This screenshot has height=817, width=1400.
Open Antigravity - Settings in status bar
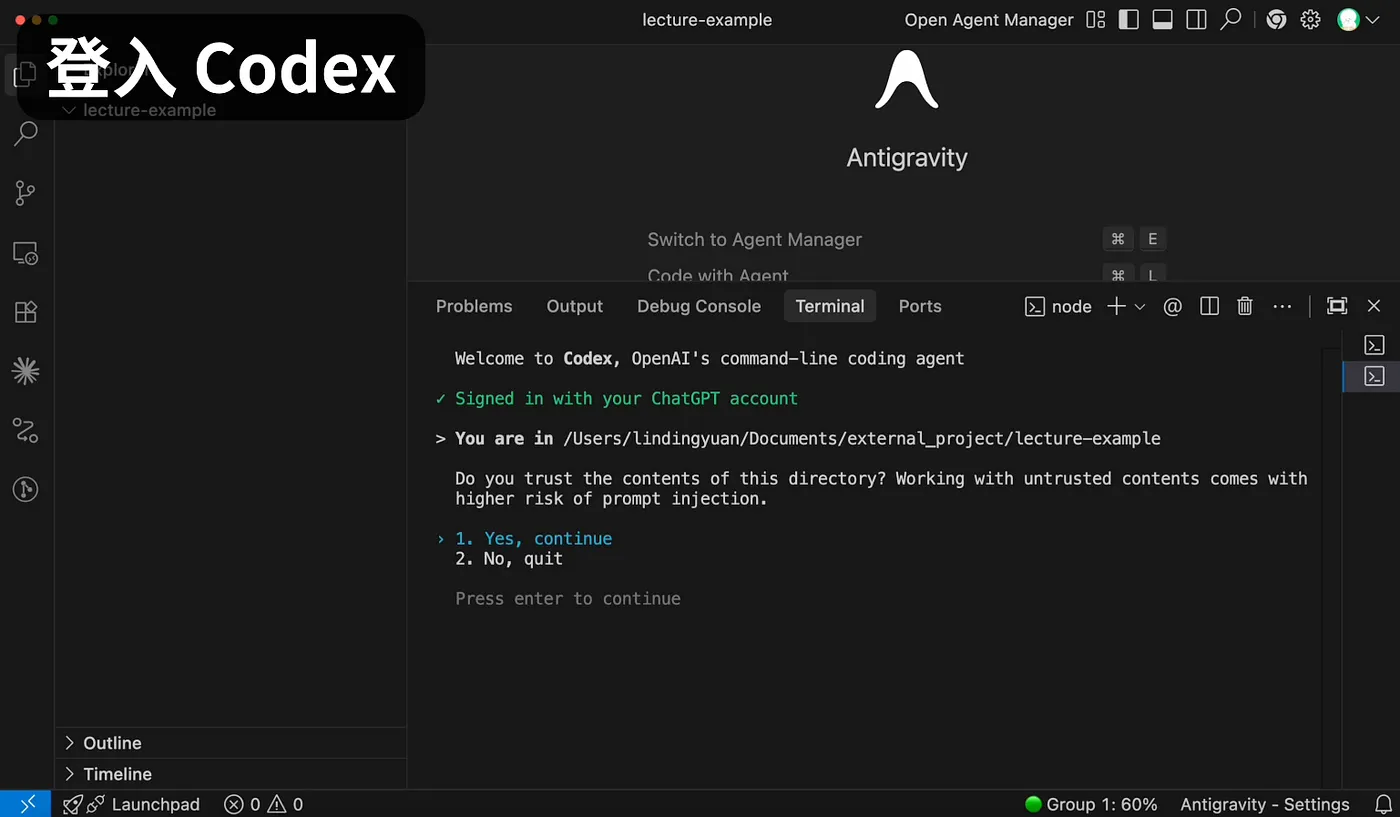click(1265, 804)
